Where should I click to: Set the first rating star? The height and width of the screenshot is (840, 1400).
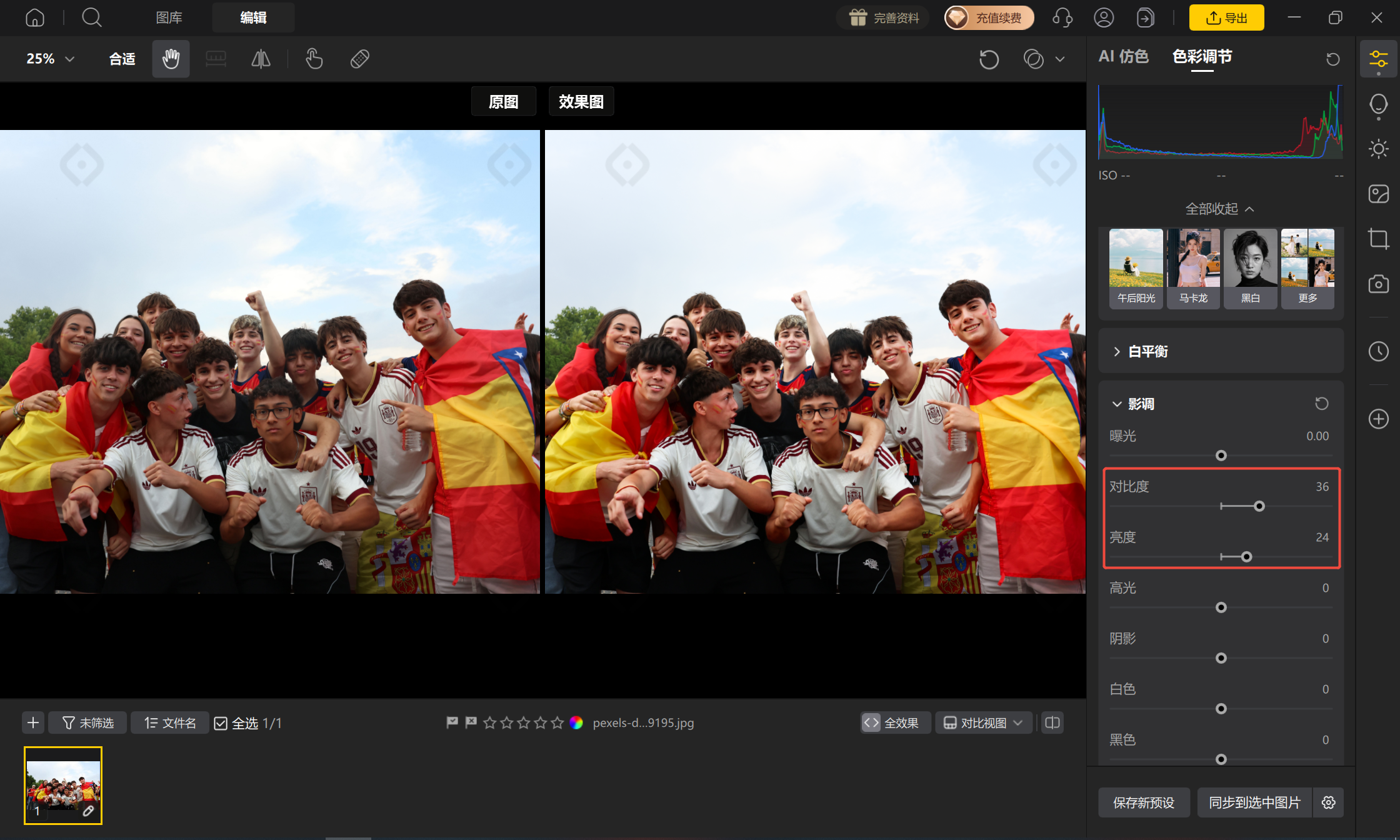tap(490, 723)
